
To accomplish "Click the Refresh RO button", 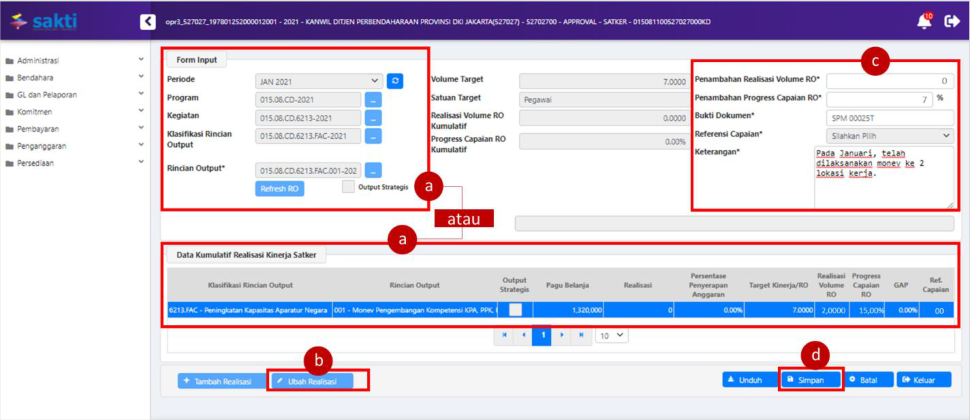I will [x=279, y=189].
